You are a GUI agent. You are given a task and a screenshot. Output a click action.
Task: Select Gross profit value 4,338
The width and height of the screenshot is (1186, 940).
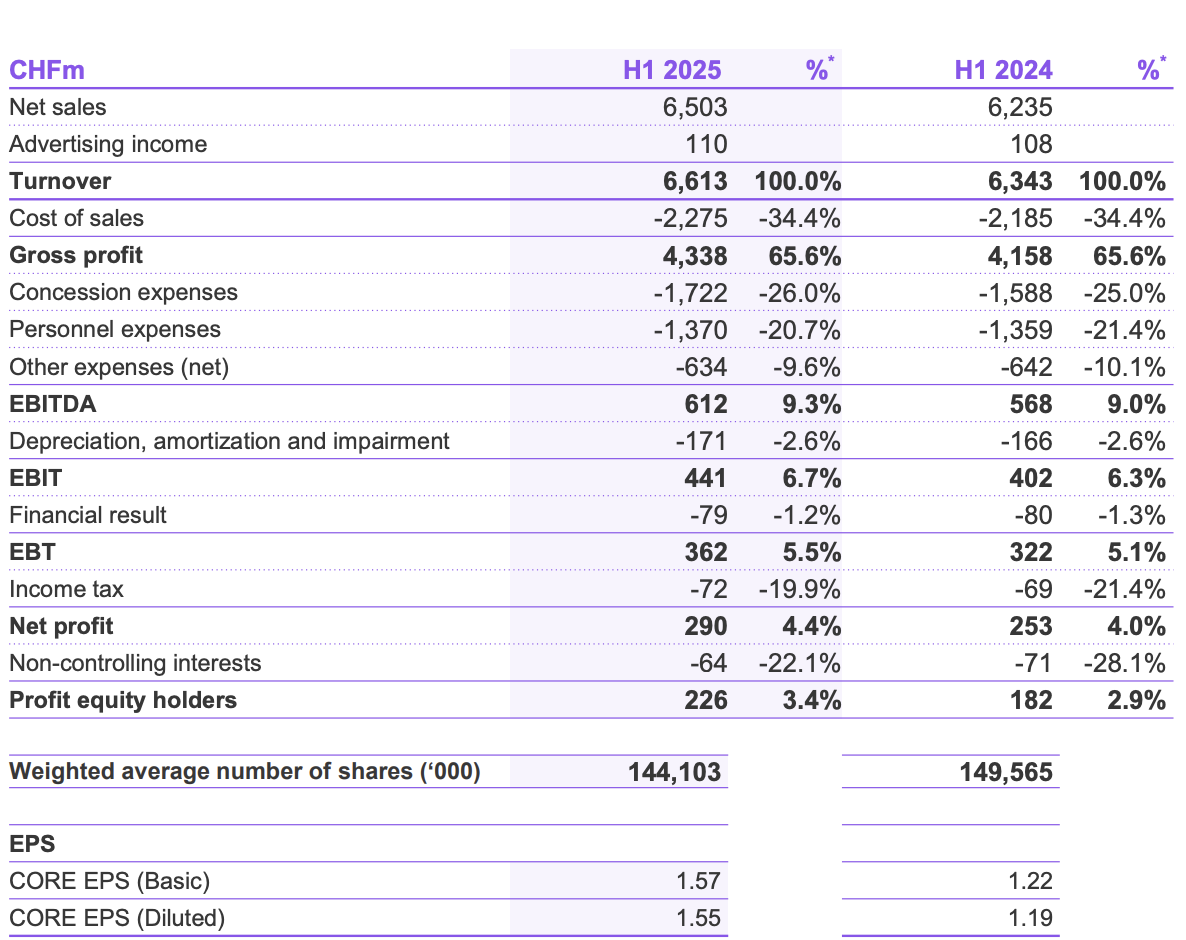point(694,256)
